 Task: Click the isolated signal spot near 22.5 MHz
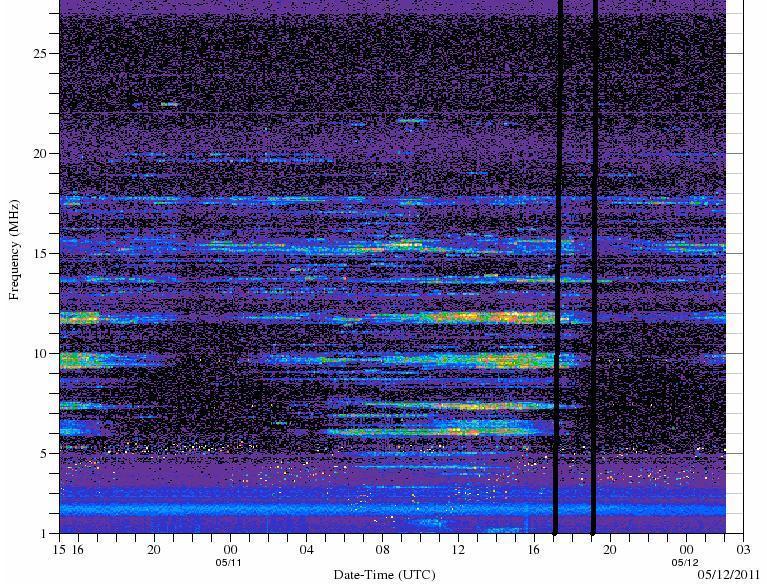click(x=169, y=104)
